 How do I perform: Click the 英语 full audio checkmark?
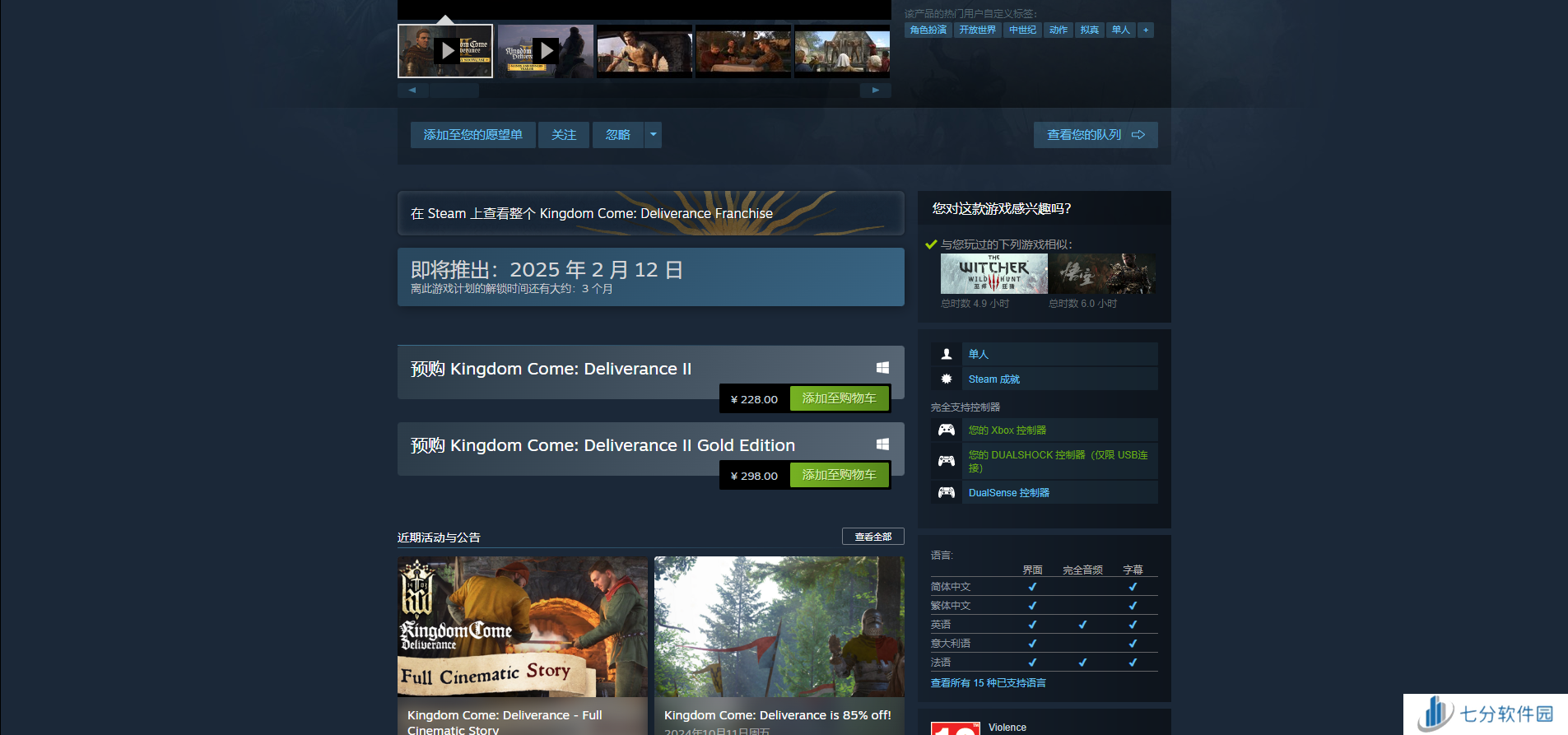click(1082, 625)
